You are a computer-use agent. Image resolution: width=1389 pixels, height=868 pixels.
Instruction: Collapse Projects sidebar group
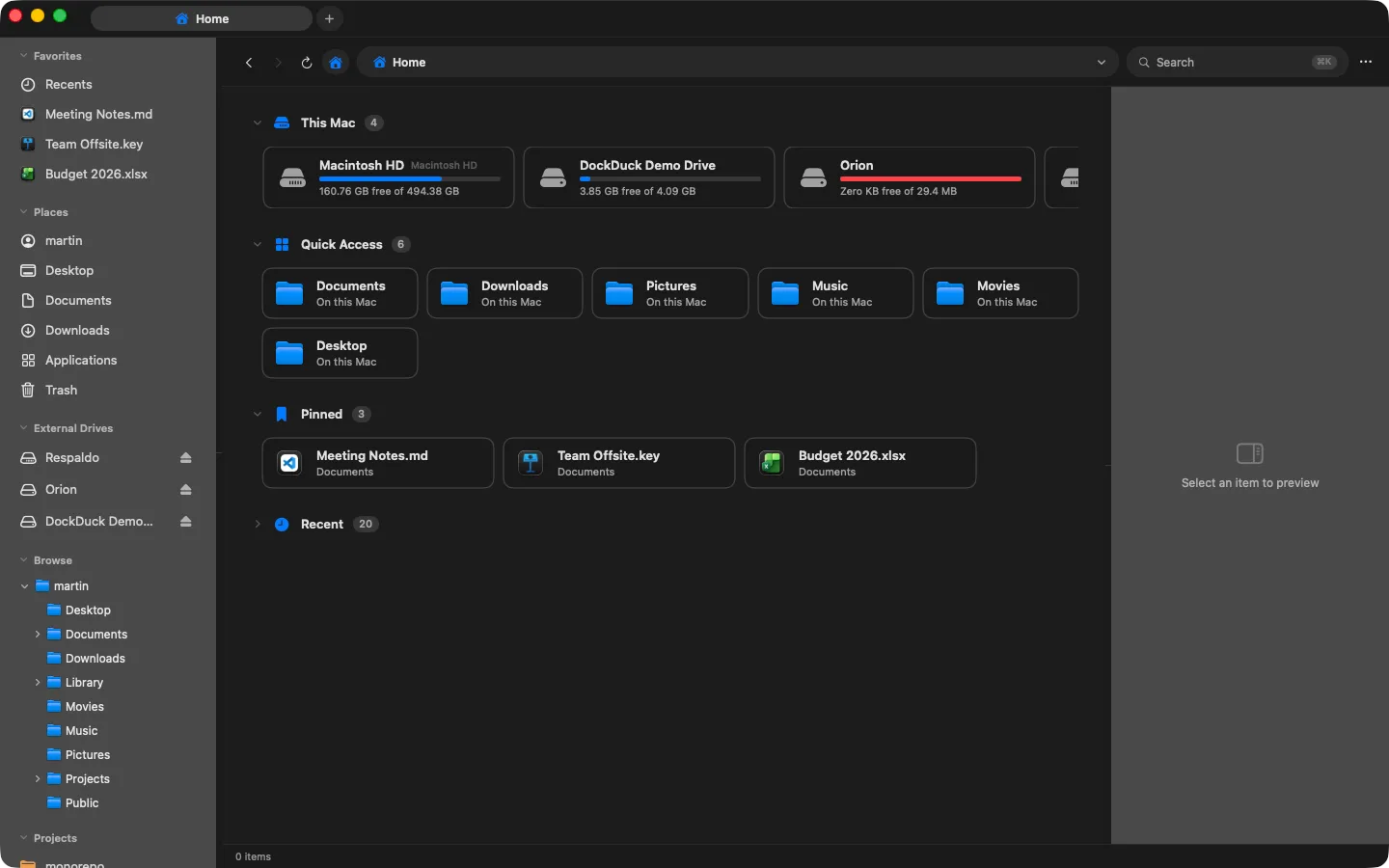(x=24, y=838)
